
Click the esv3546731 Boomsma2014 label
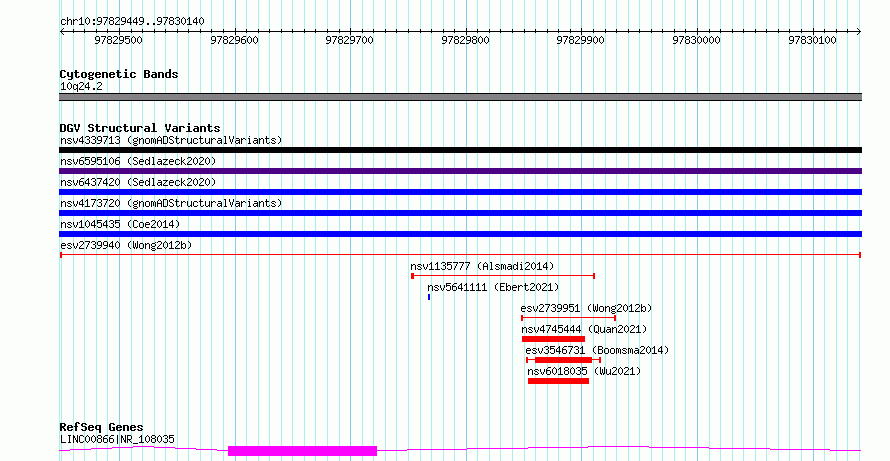597,350
